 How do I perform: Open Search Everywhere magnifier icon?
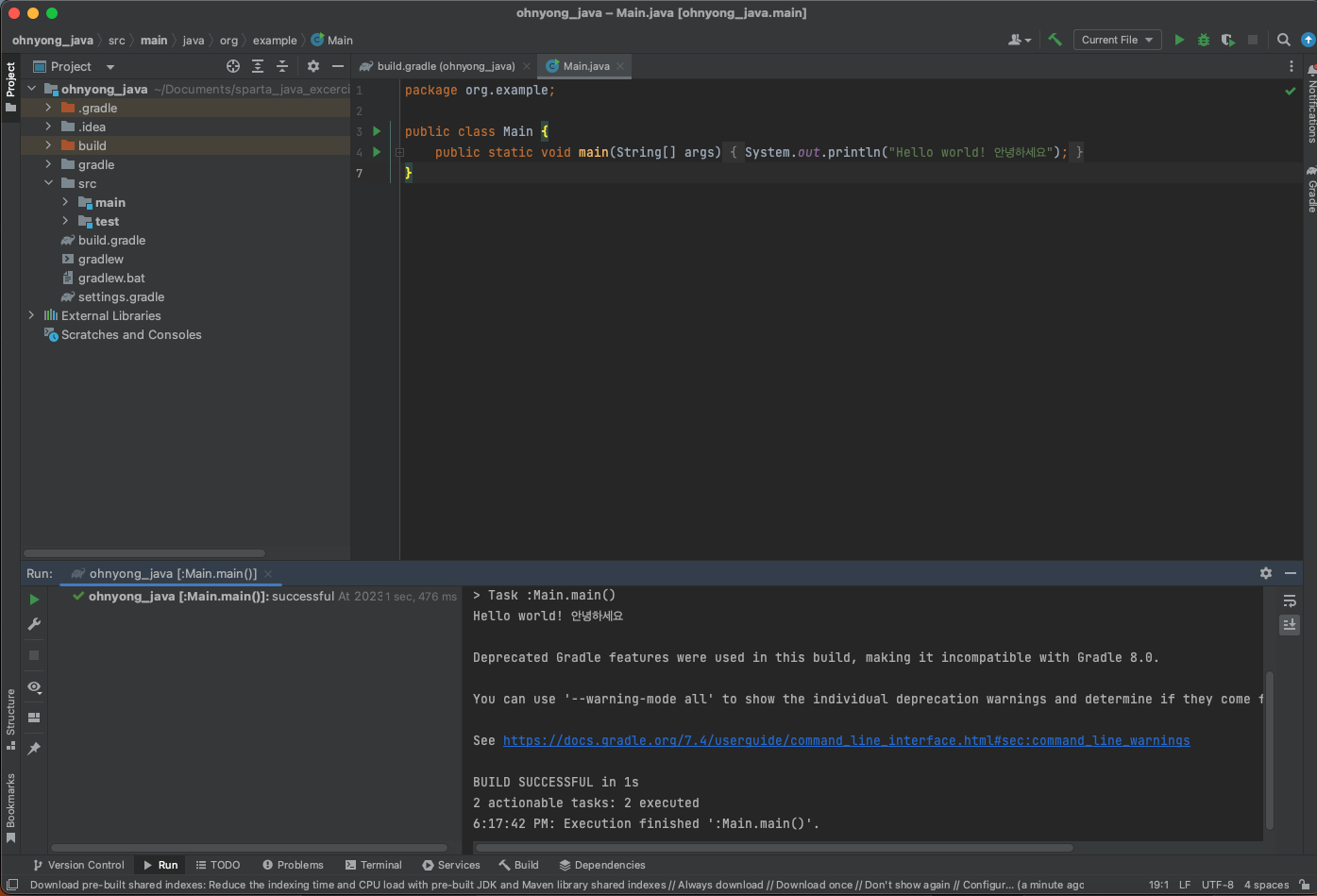[1284, 40]
